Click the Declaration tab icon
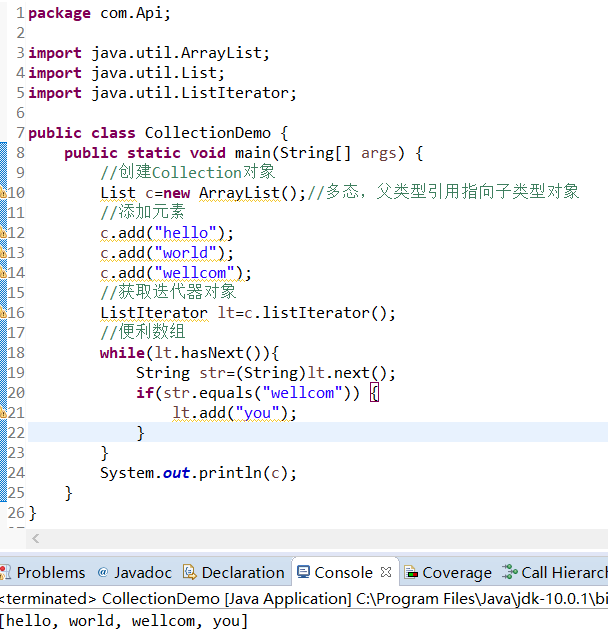608x635 pixels. 189,572
